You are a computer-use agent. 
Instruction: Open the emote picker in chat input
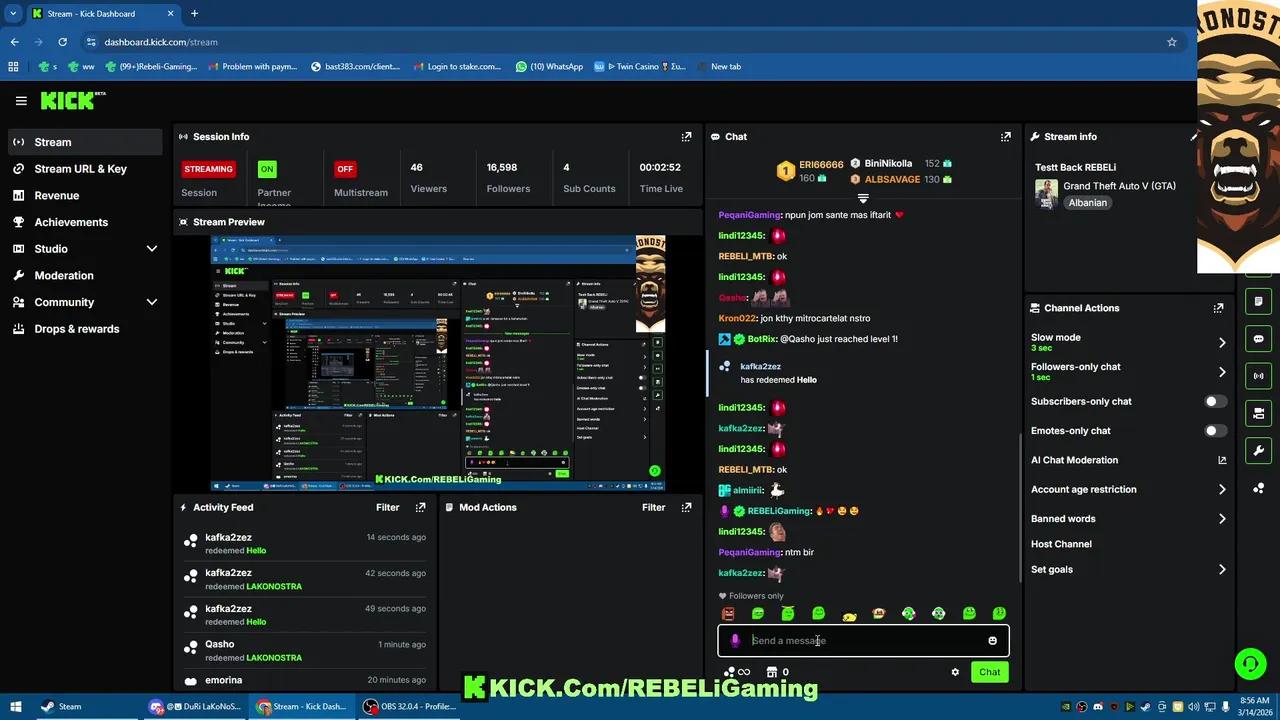[x=992, y=640]
